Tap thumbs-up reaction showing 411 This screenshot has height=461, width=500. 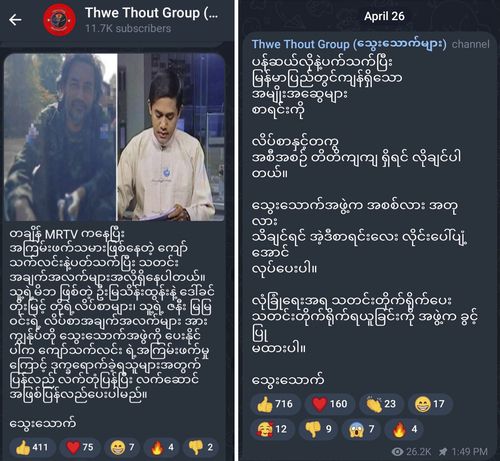coord(32,447)
